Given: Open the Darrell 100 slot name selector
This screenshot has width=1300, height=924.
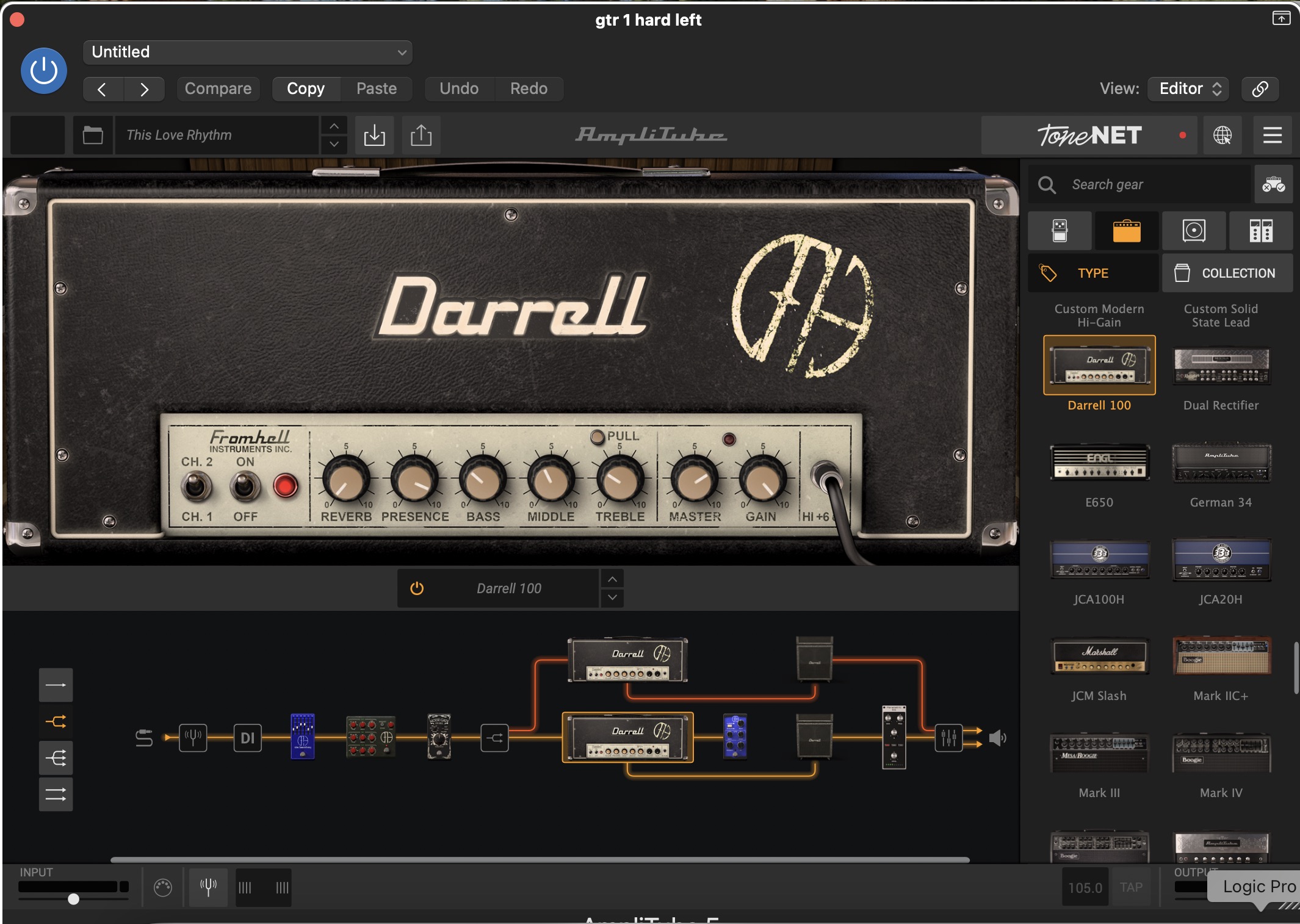Looking at the screenshot, I should coord(508,588).
